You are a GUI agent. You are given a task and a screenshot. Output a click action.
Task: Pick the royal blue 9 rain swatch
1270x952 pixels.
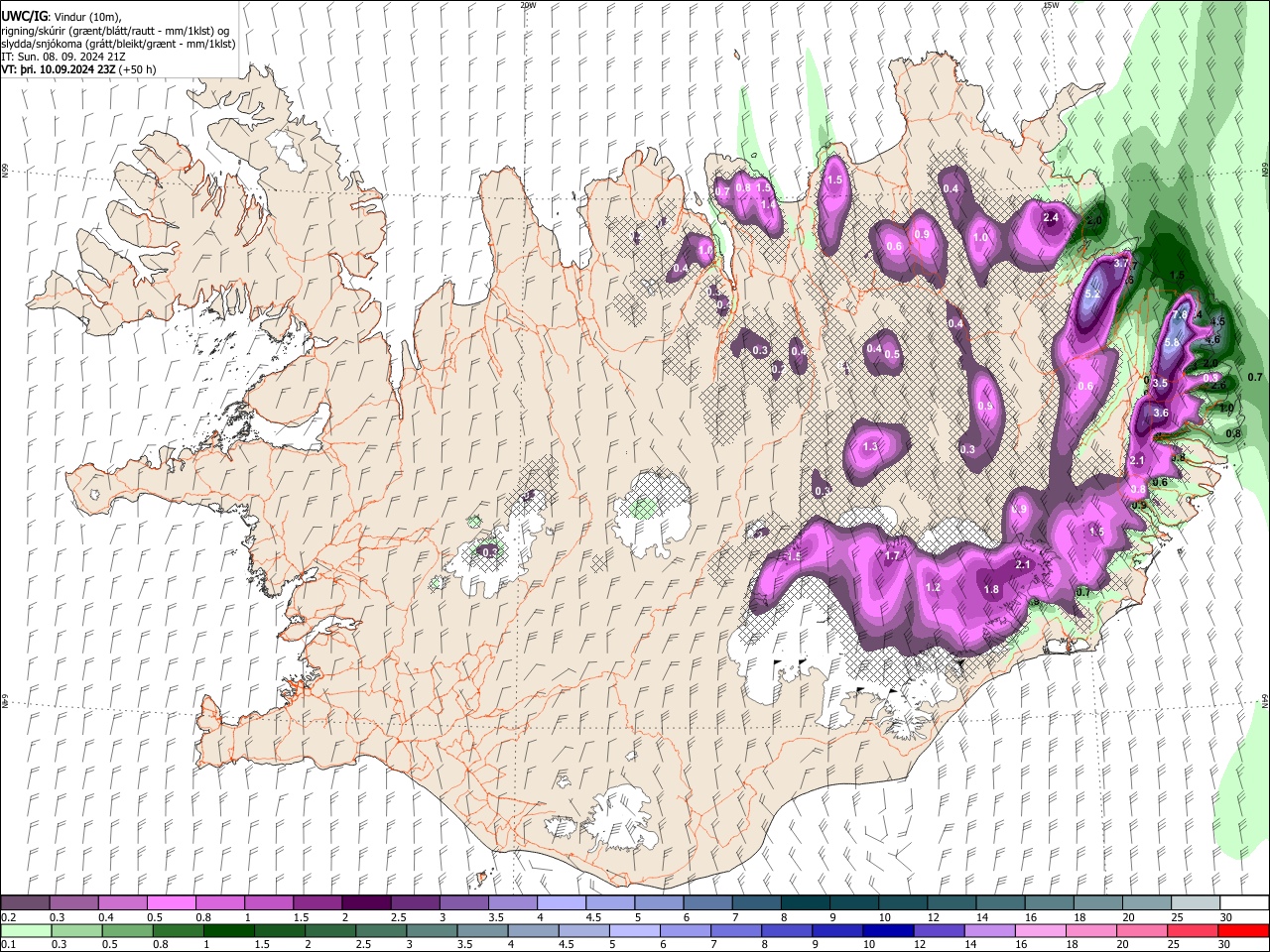pyautogui.click(x=836, y=930)
